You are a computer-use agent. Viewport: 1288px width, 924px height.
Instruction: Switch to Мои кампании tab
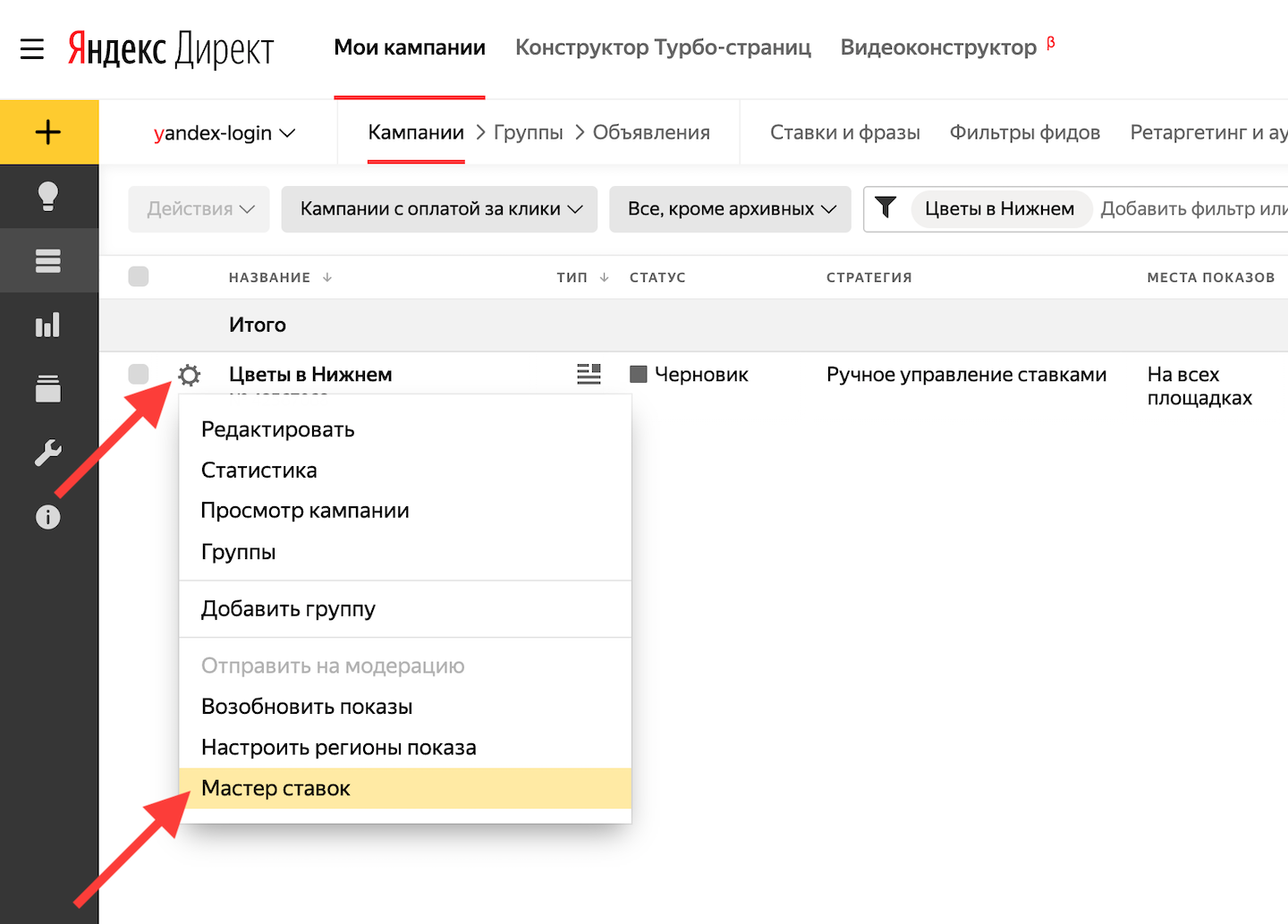(410, 47)
